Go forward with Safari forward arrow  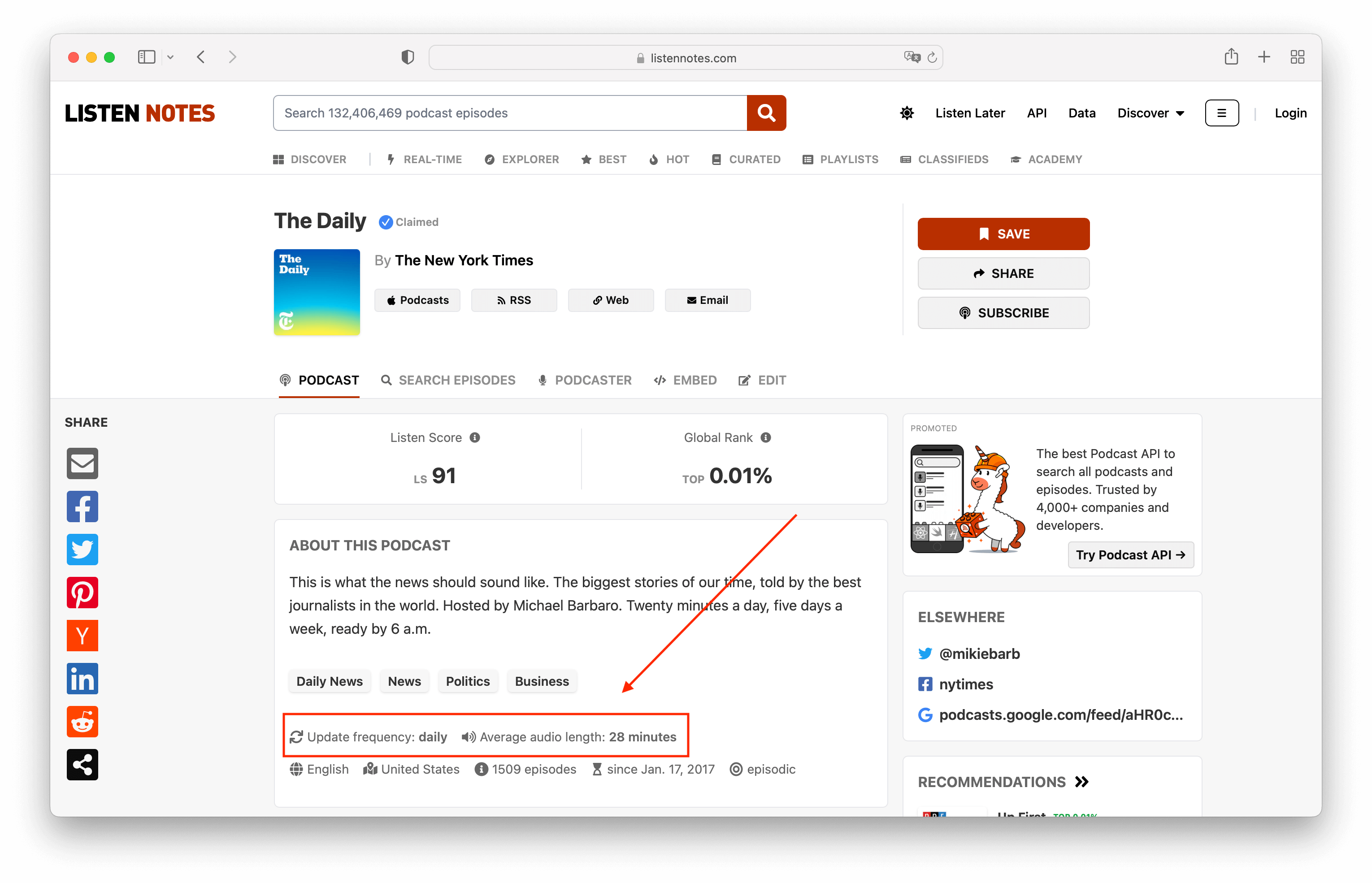[x=232, y=57]
